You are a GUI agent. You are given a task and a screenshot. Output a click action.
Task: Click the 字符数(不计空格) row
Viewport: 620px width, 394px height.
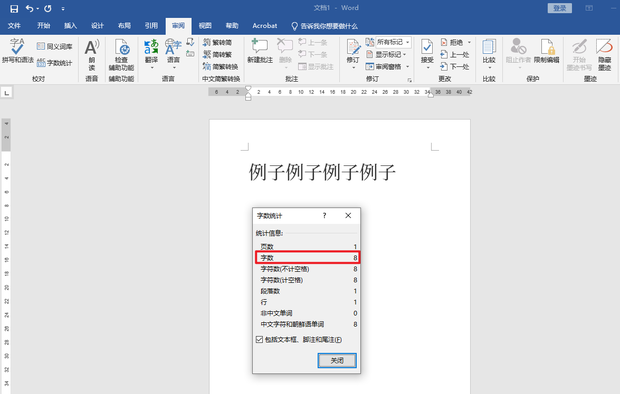[308, 269]
